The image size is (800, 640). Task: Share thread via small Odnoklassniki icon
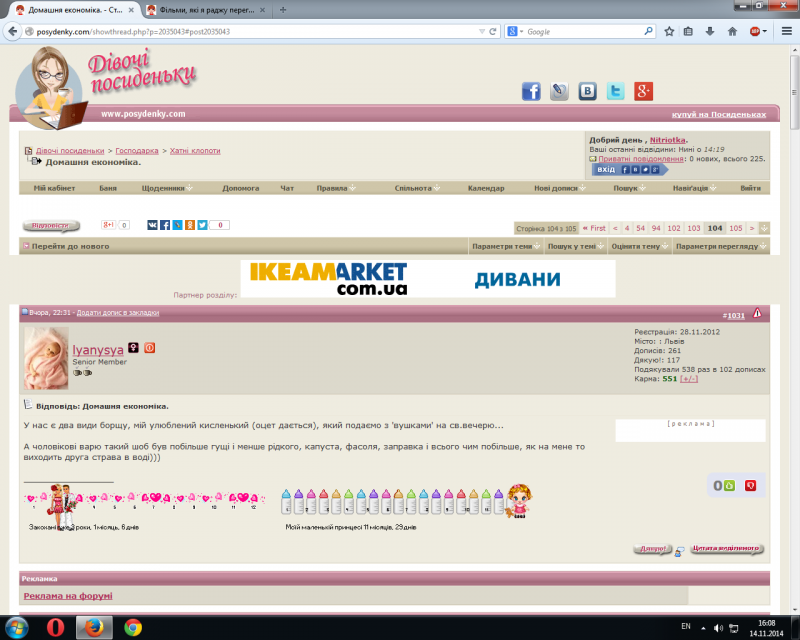pos(190,225)
